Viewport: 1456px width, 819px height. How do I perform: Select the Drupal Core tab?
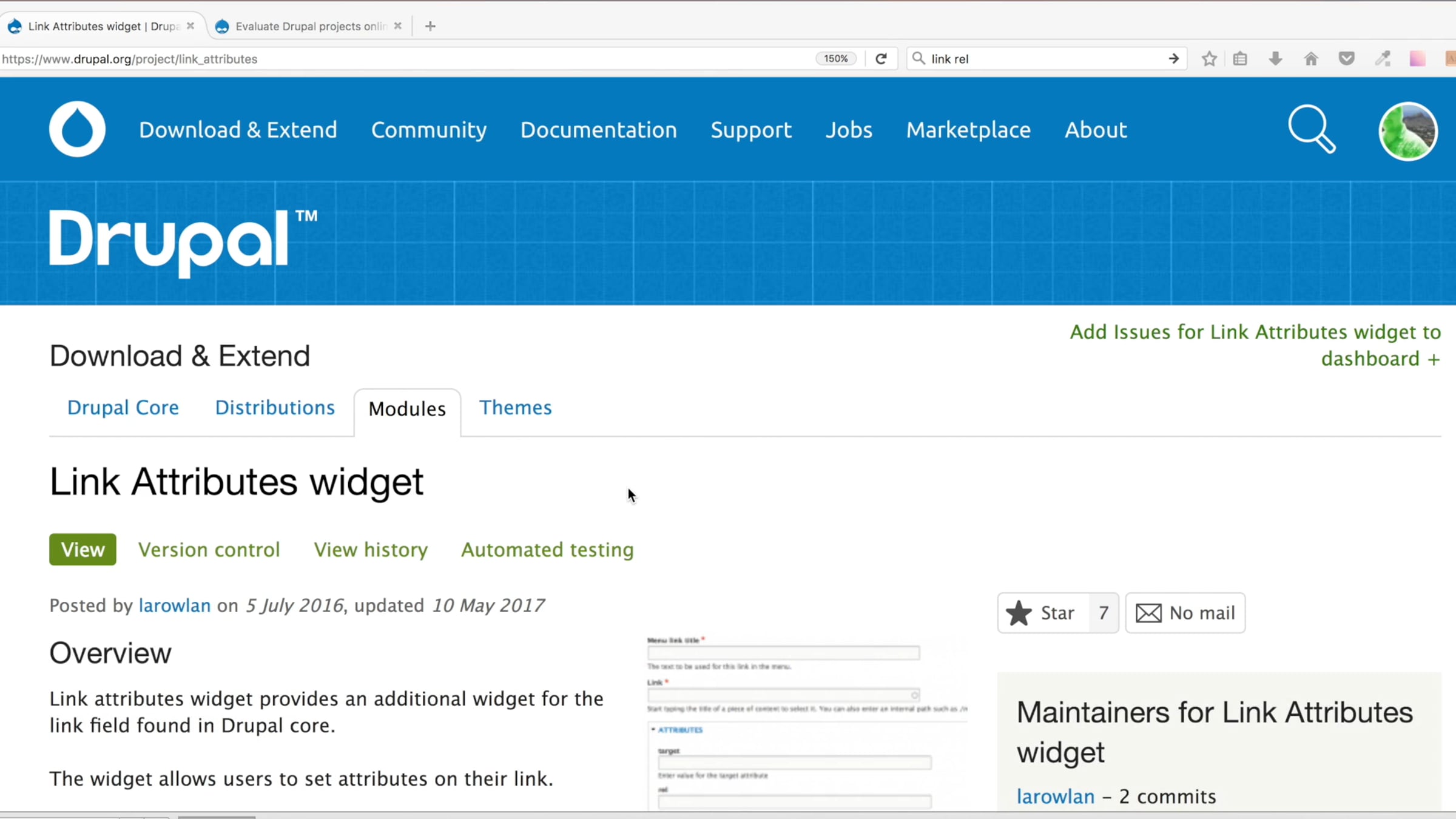pos(123,408)
